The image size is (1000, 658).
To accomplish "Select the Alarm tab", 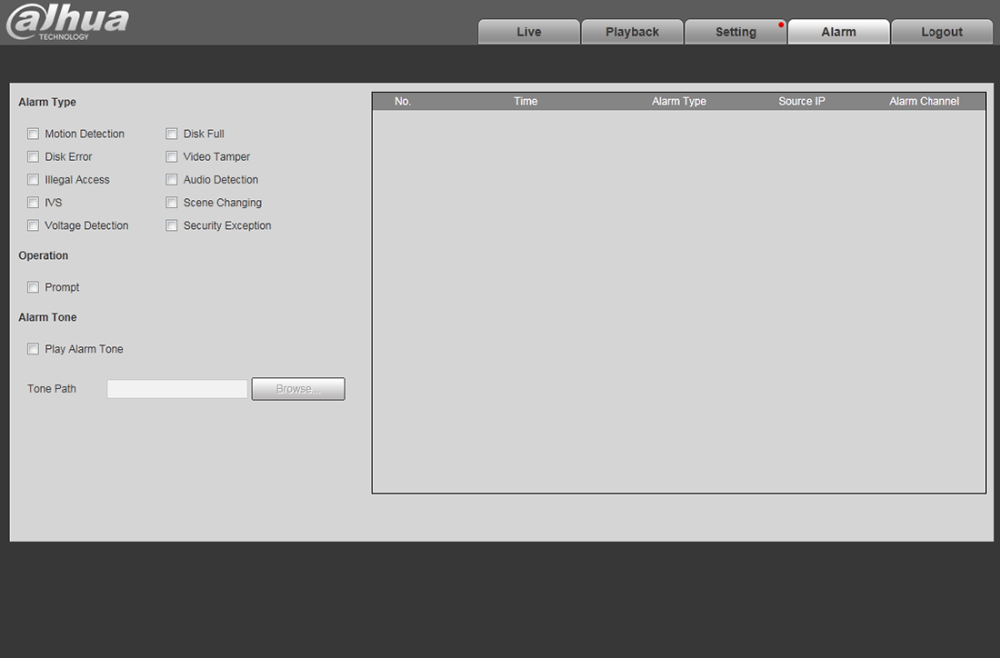I will pos(838,32).
